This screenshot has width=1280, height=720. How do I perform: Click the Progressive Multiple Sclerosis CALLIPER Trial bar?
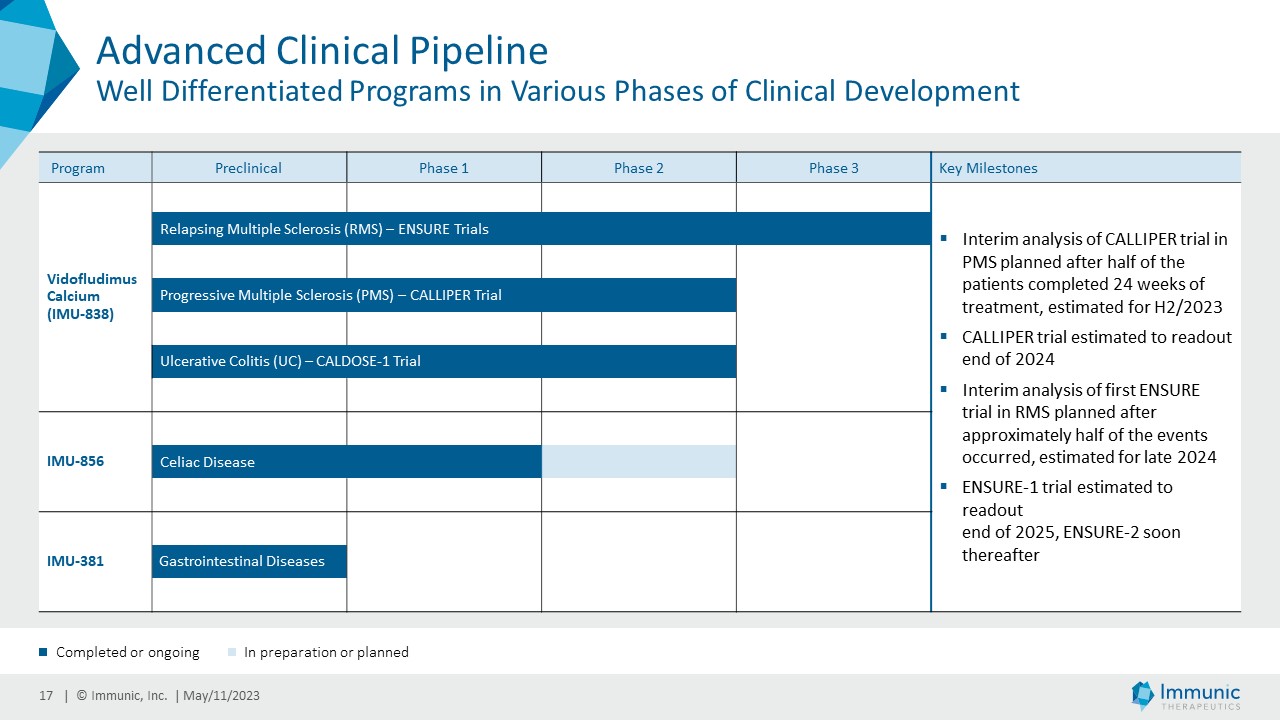(443, 295)
